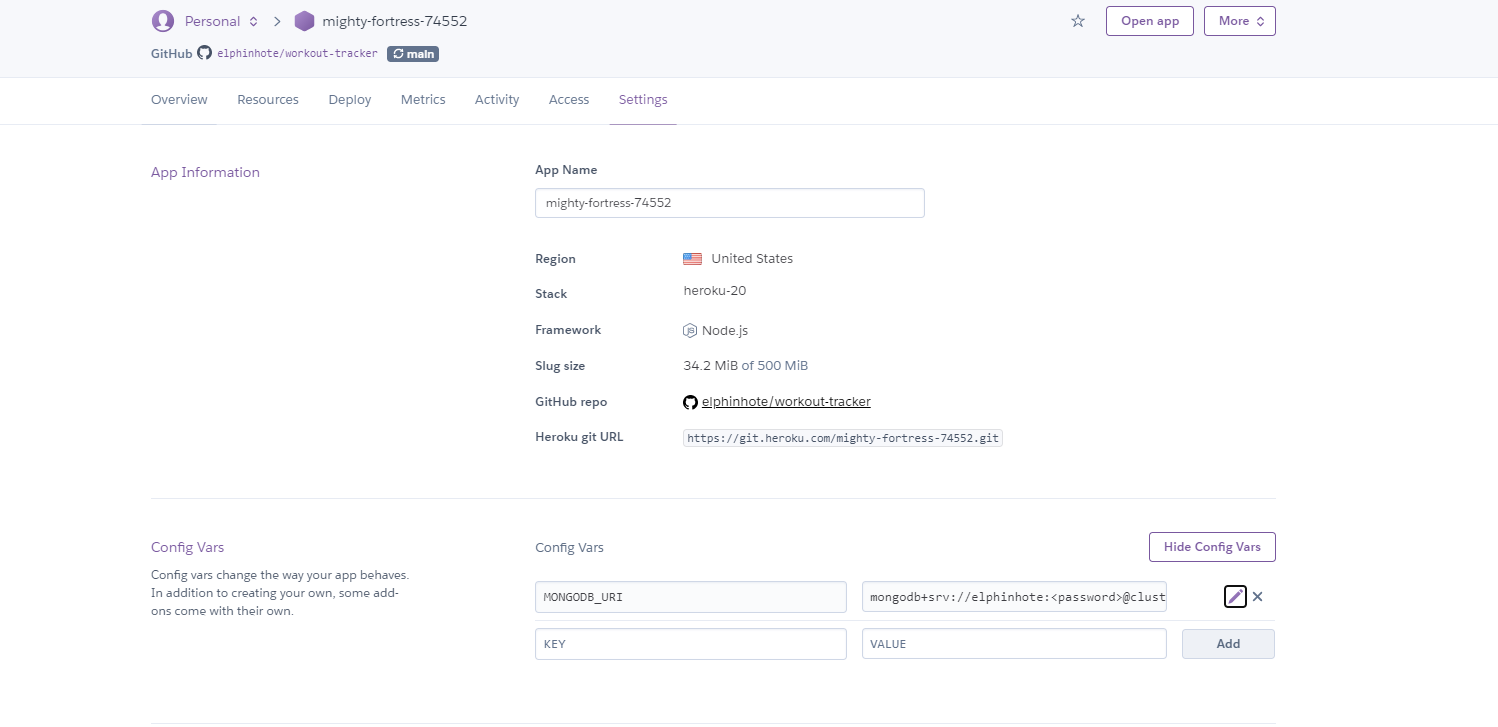Click the Open app button
1498x727 pixels.
click(1149, 20)
